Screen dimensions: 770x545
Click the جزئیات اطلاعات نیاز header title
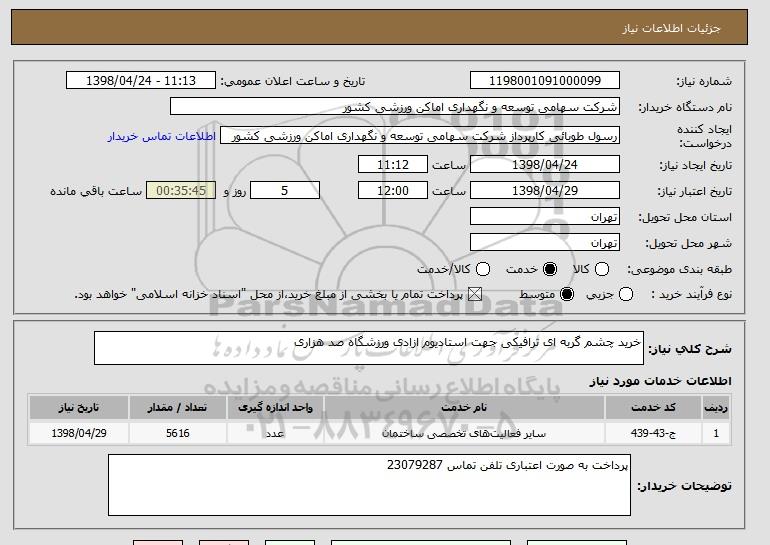(671, 28)
